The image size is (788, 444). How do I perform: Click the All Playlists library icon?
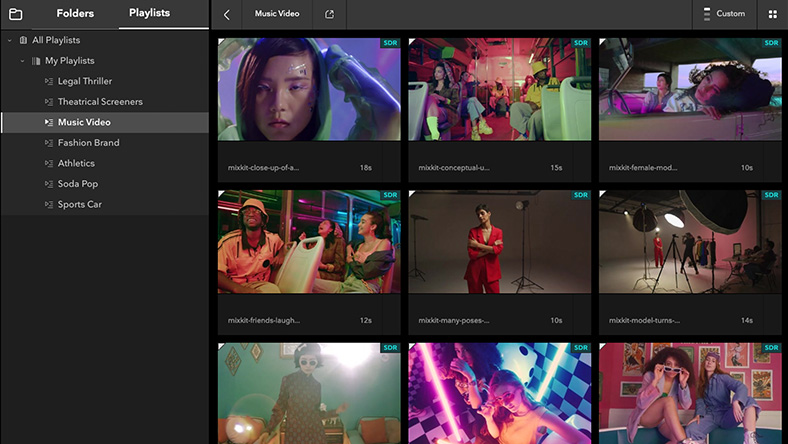coord(23,40)
